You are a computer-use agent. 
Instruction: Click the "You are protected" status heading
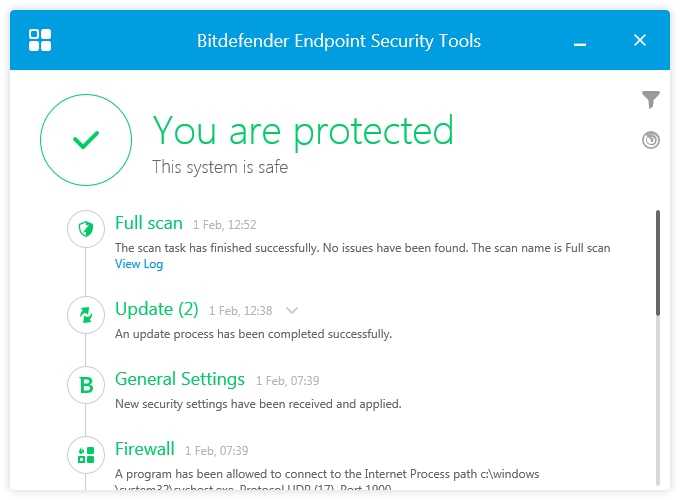tap(303, 130)
